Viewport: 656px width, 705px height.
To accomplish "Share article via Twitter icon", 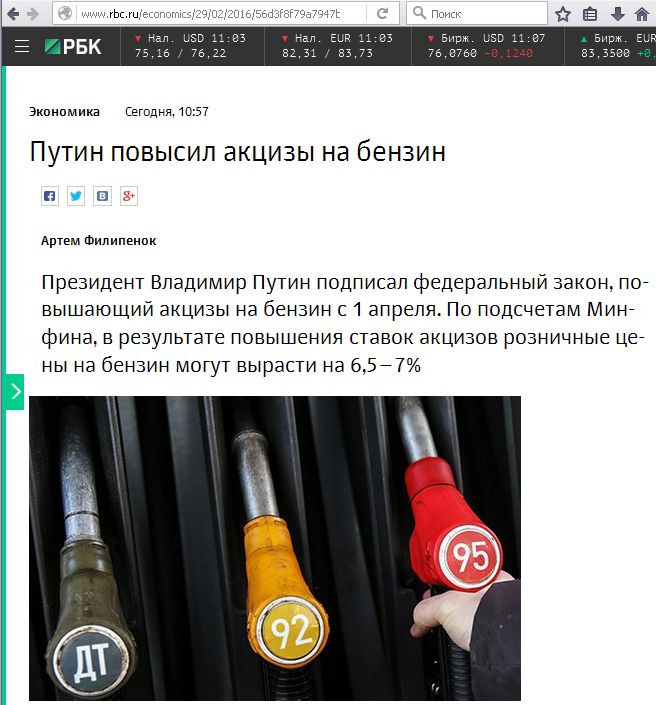I will click(x=76, y=196).
